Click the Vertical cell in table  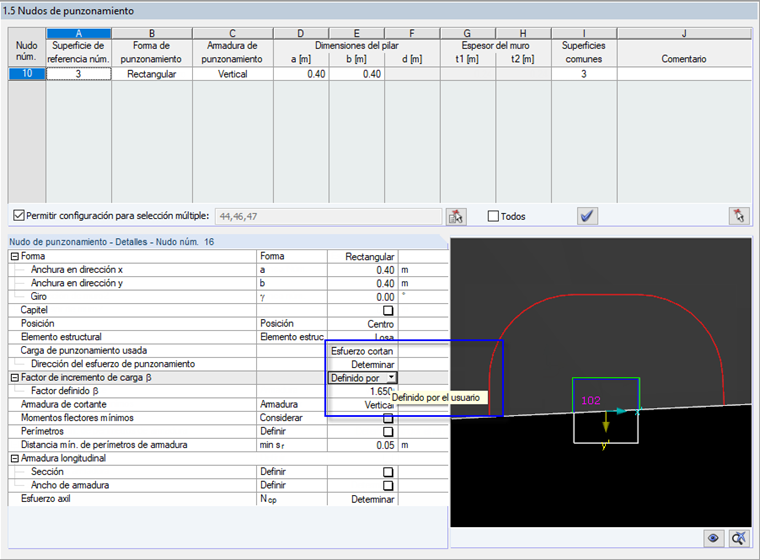(x=233, y=74)
